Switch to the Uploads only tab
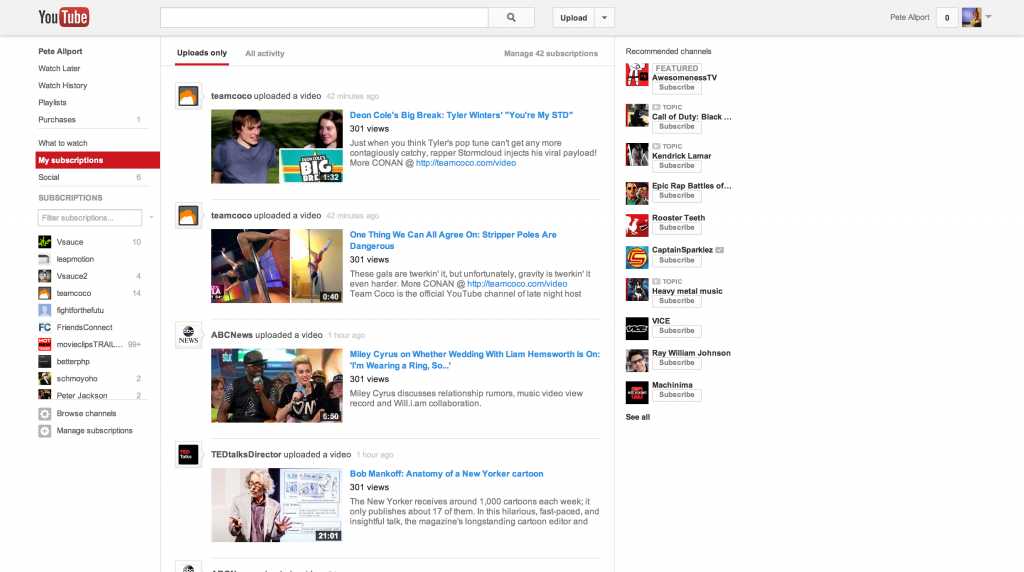The width and height of the screenshot is (1024, 572). tap(202, 53)
